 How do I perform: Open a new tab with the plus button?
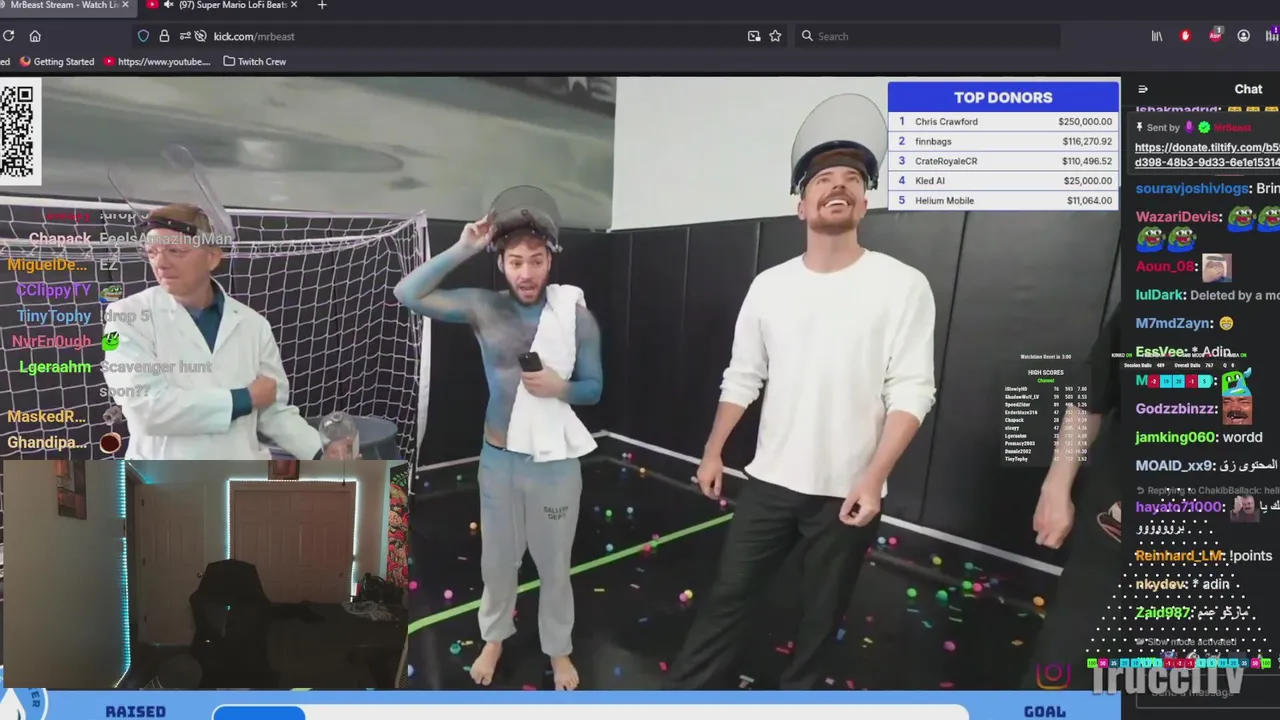click(x=321, y=5)
